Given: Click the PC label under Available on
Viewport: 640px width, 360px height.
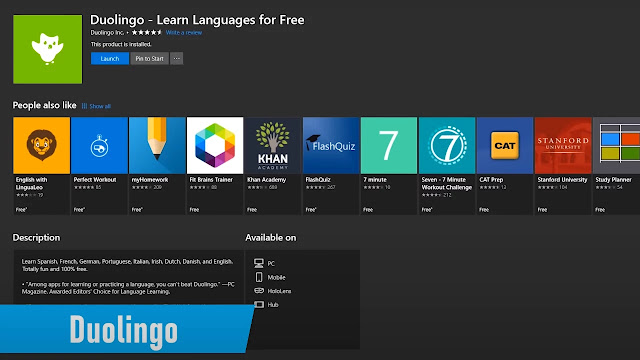Looking at the screenshot, I should [271, 264].
